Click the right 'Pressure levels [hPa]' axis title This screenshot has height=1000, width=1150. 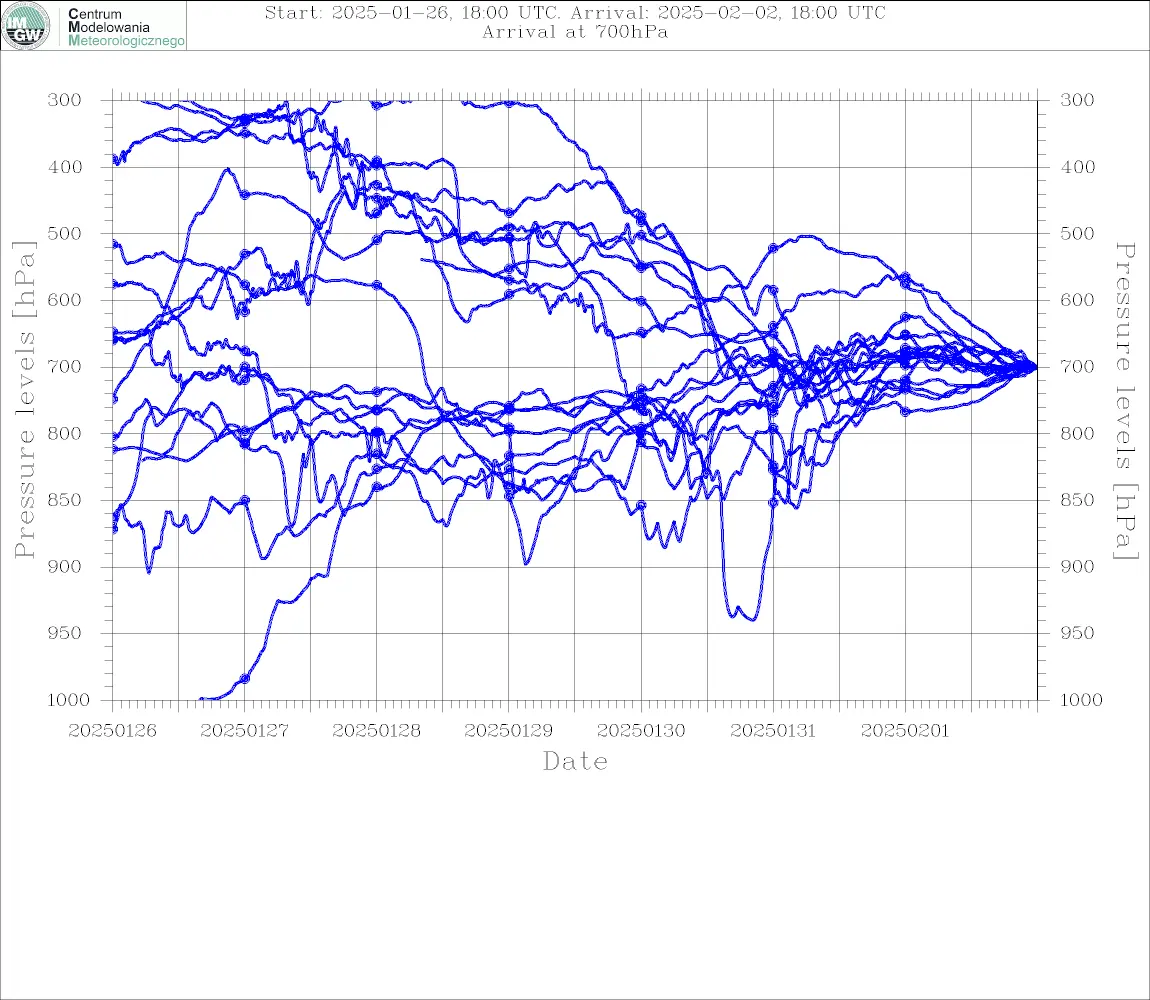point(1125,400)
